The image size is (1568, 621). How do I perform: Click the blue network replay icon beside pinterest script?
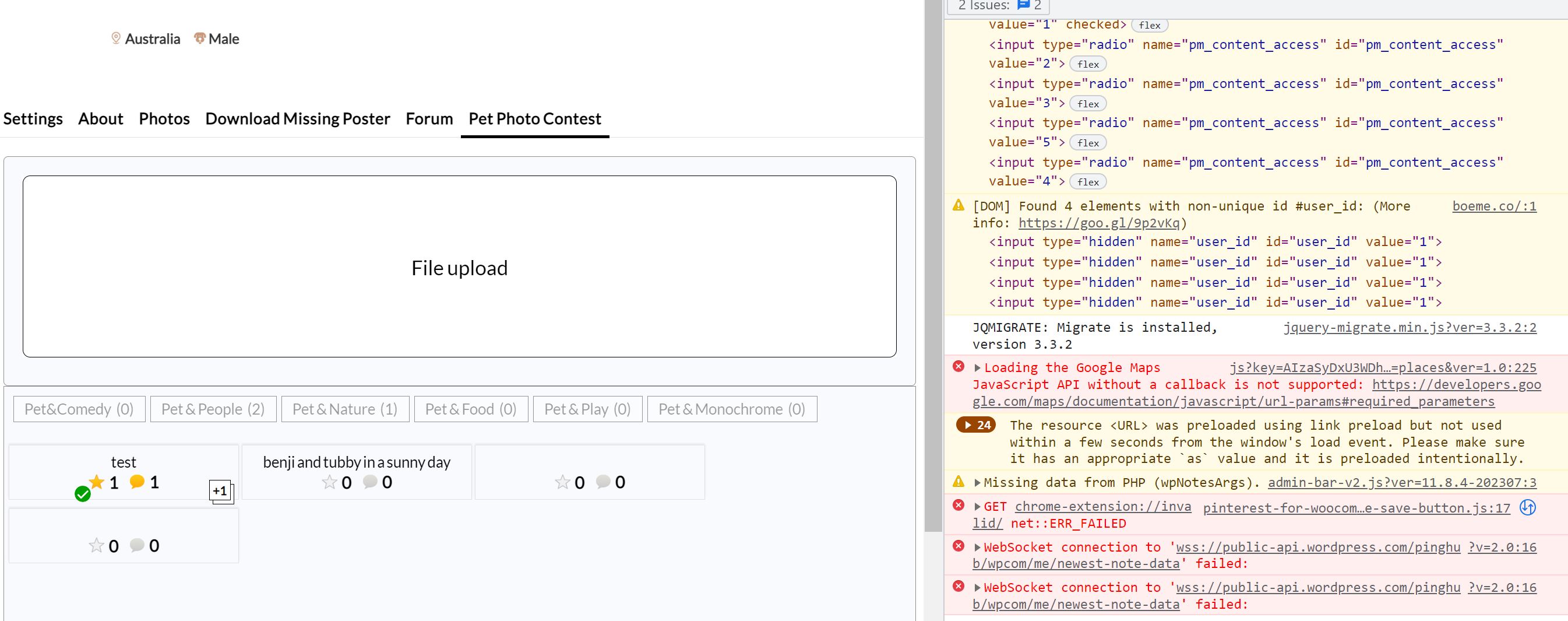1528,507
